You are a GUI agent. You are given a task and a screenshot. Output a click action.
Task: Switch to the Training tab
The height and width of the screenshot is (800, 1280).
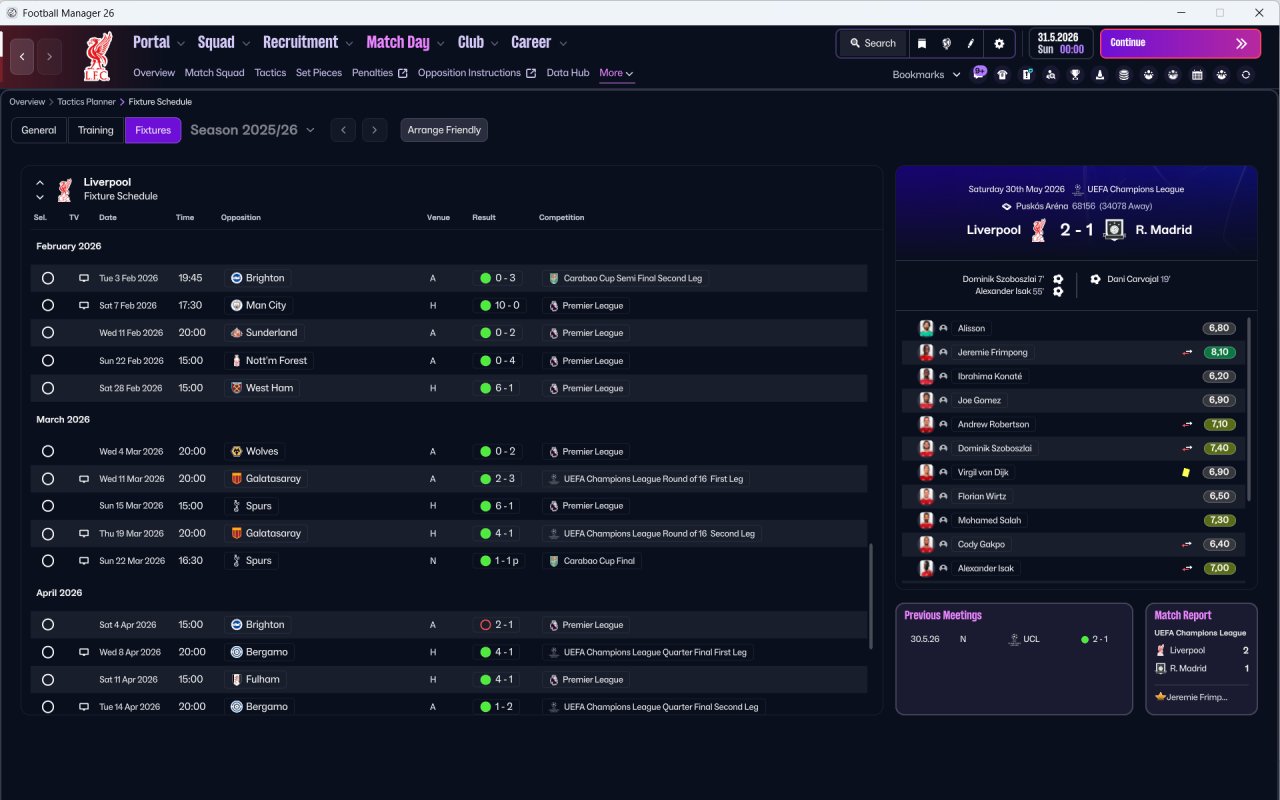[96, 130]
